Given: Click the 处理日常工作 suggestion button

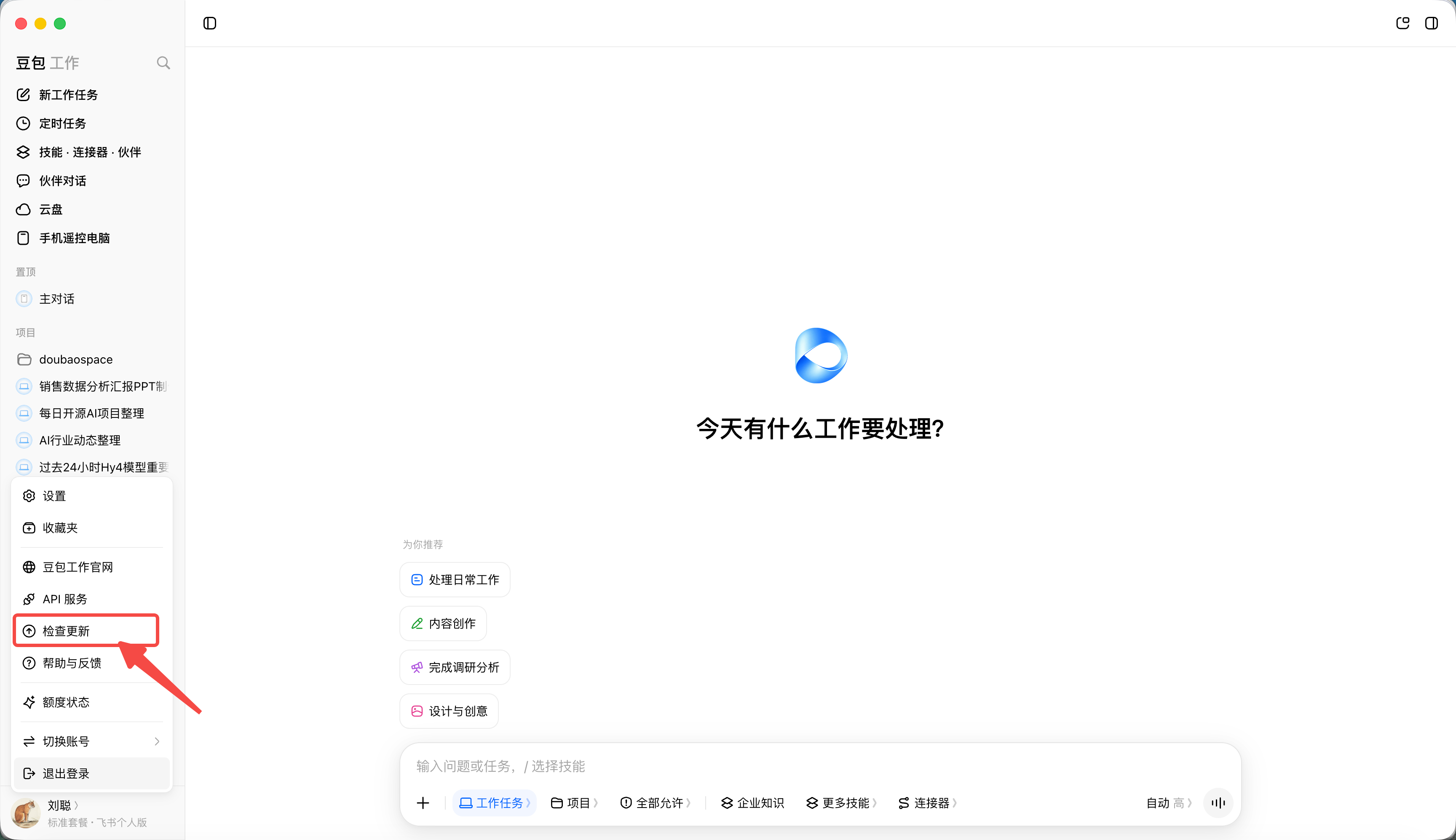Looking at the screenshot, I should click(455, 579).
